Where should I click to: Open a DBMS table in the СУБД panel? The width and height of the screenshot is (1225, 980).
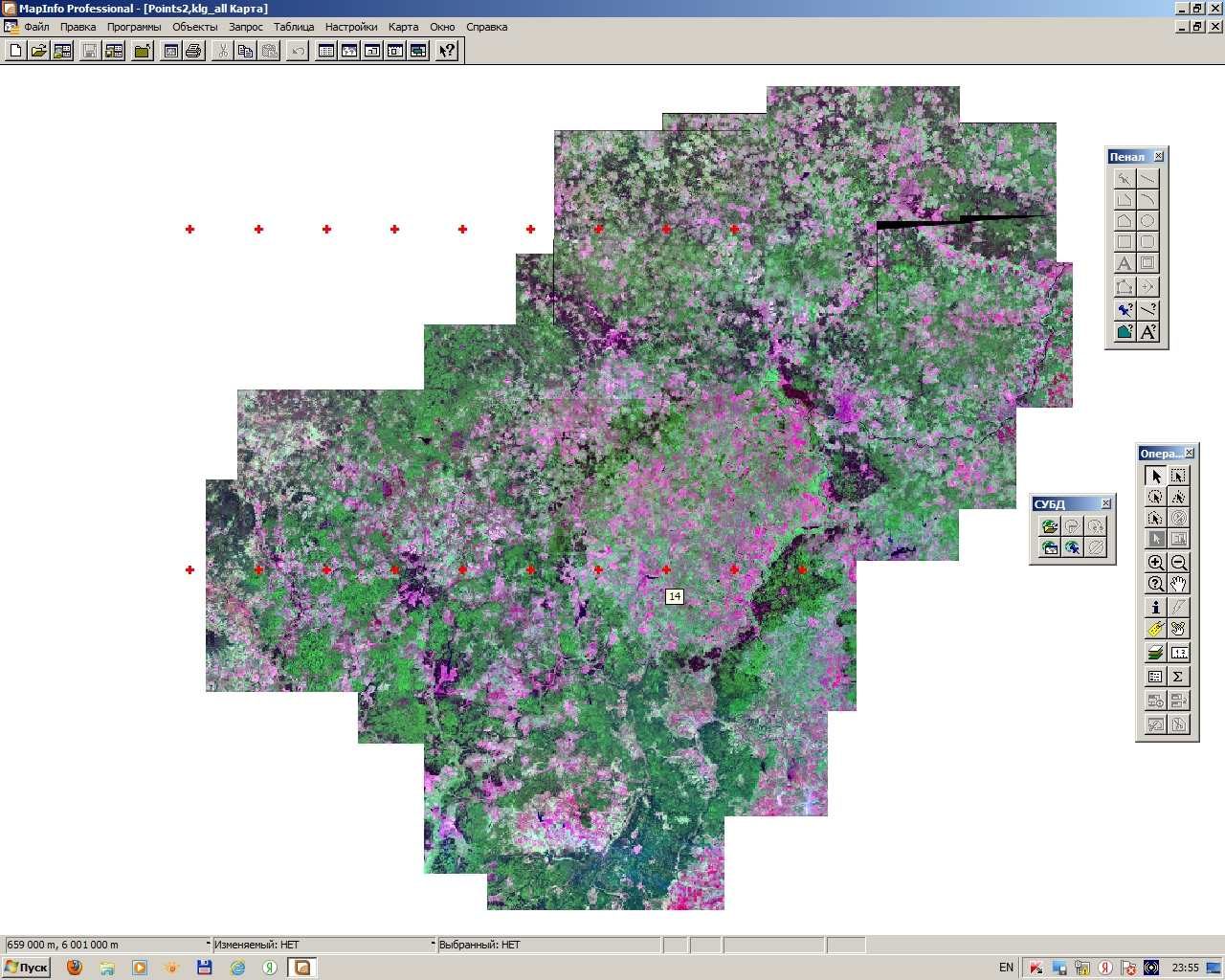pos(1050,526)
